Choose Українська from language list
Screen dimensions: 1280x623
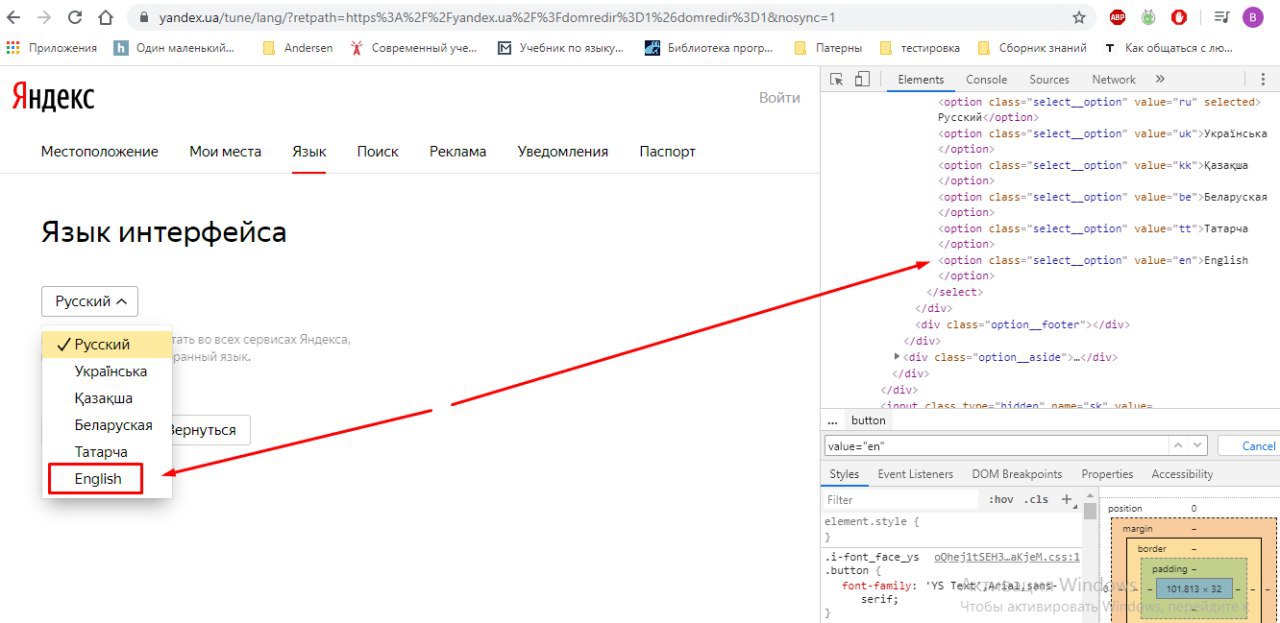point(107,371)
